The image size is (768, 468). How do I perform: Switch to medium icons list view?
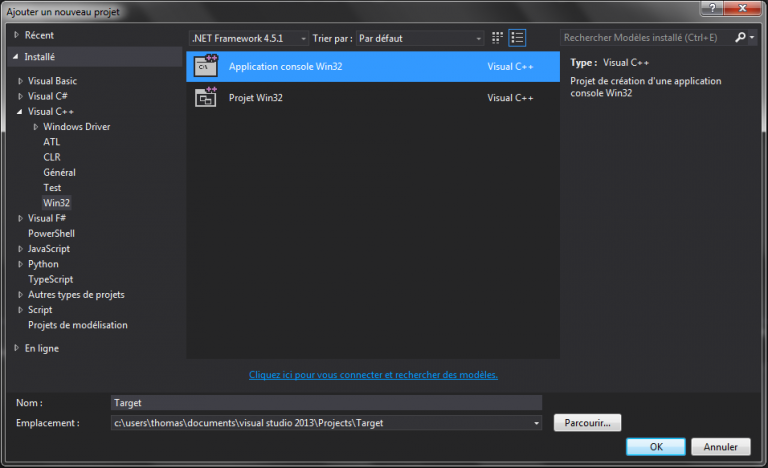coord(517,38)
